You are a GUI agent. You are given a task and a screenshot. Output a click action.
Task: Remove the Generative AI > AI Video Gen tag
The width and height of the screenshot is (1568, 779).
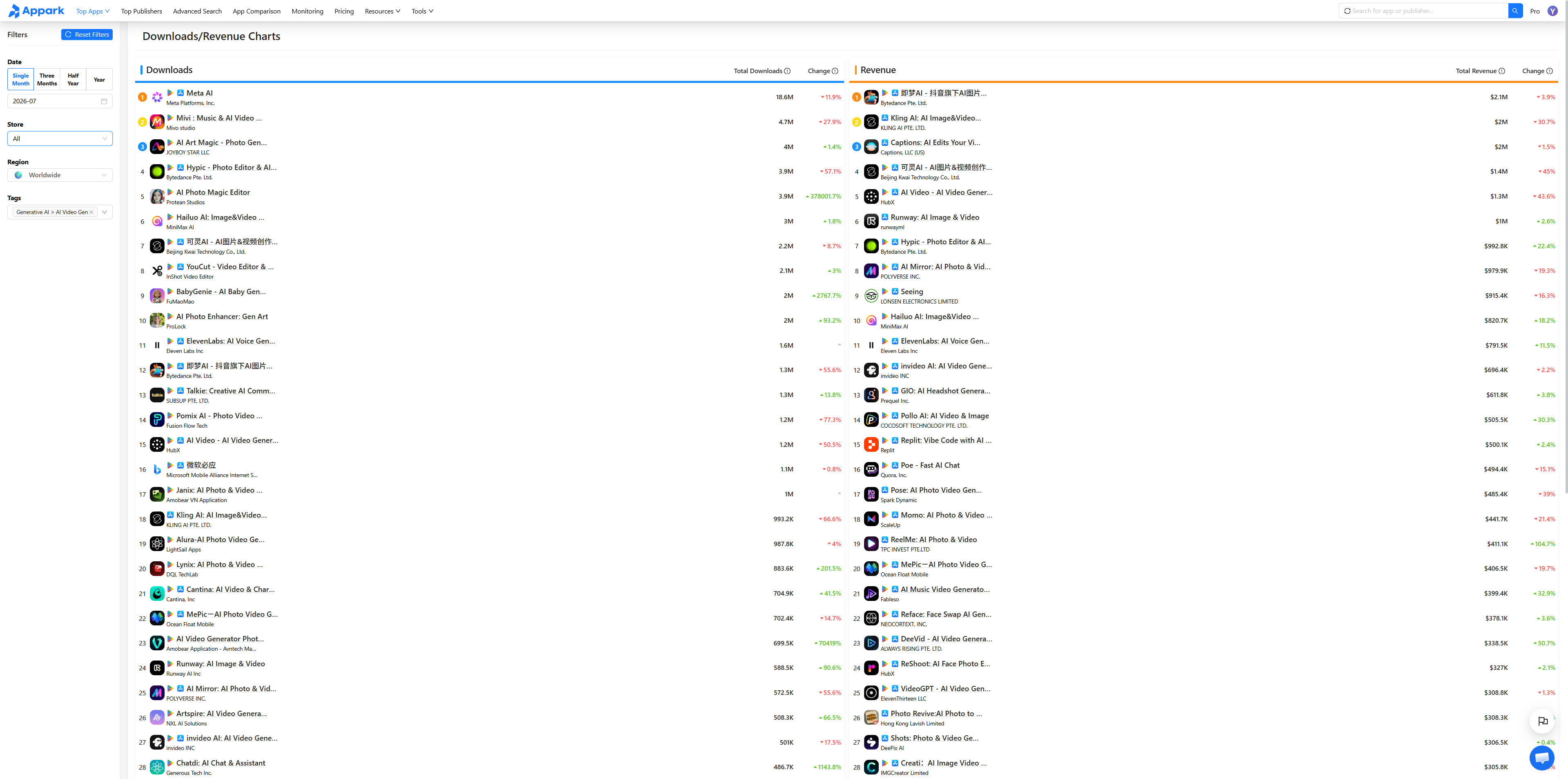coord(91,212)
